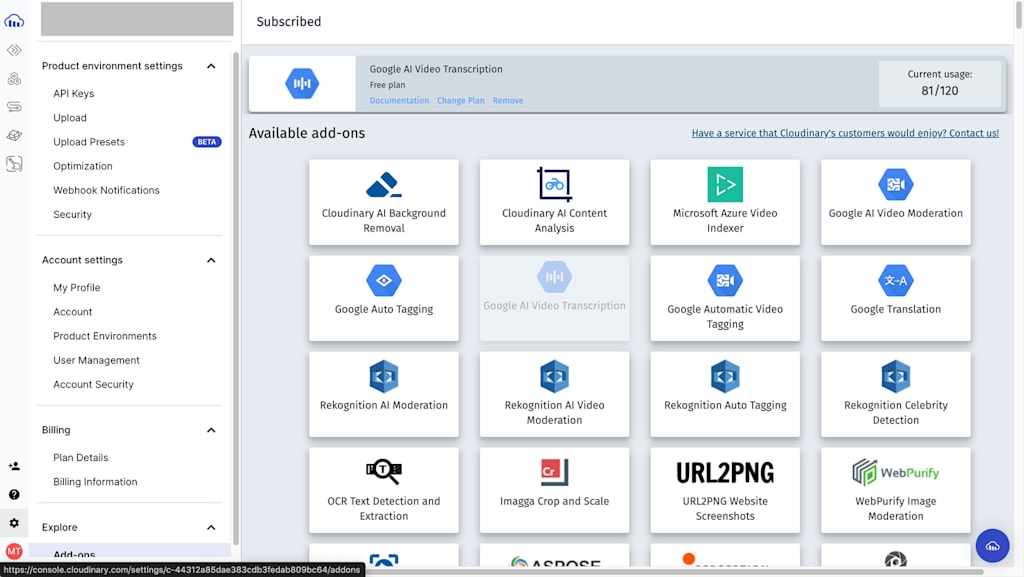The height and width of the screenshot is (577, 1024).
Task: Open Rekognition Auto Tagging add-on
Action: pos(725,394)
